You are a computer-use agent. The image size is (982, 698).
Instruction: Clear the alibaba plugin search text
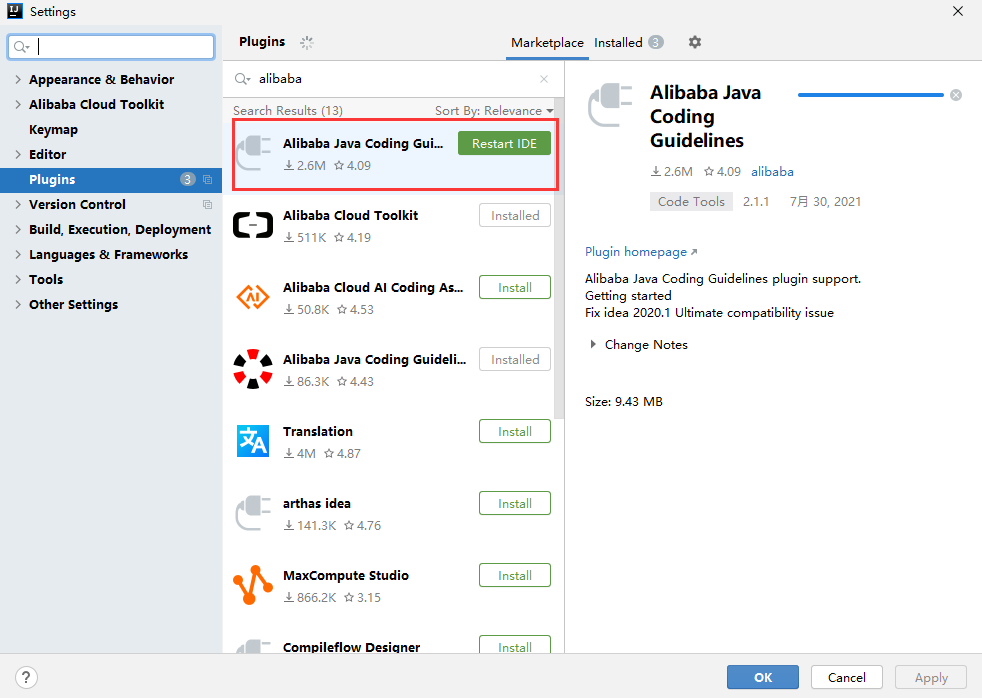point(544,79)
